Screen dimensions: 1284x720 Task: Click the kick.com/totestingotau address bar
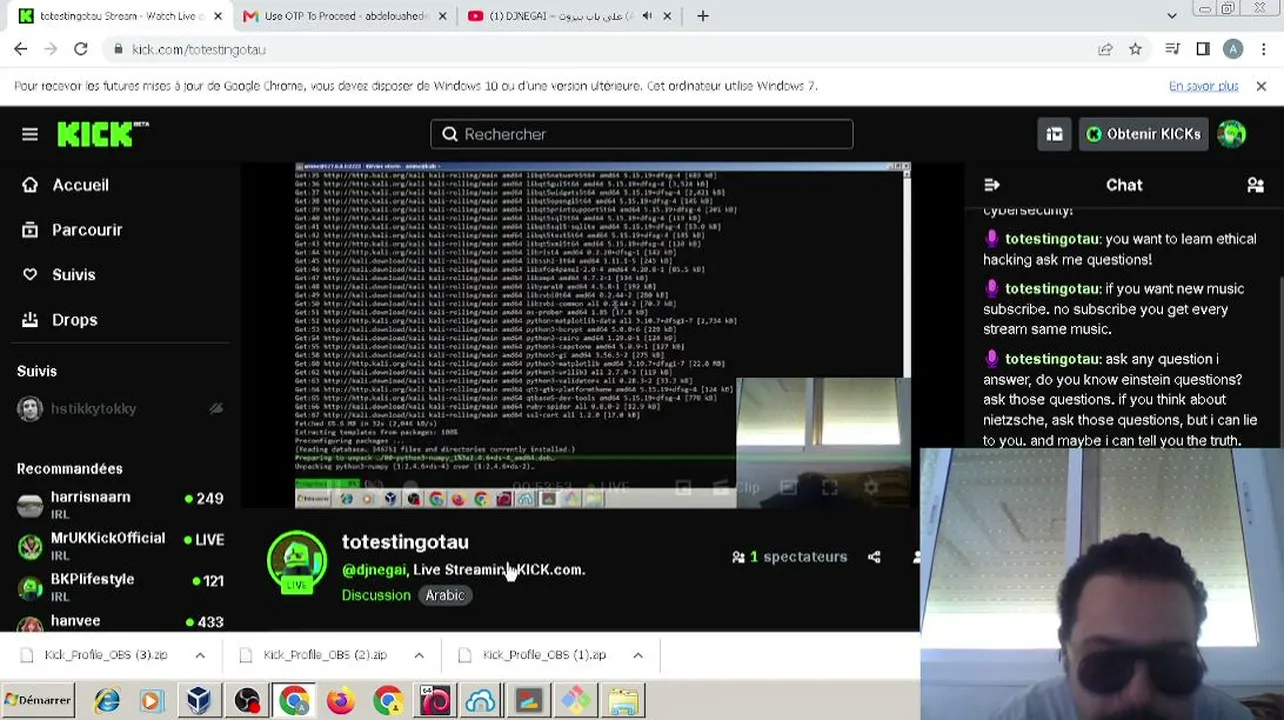pos(600,49)
